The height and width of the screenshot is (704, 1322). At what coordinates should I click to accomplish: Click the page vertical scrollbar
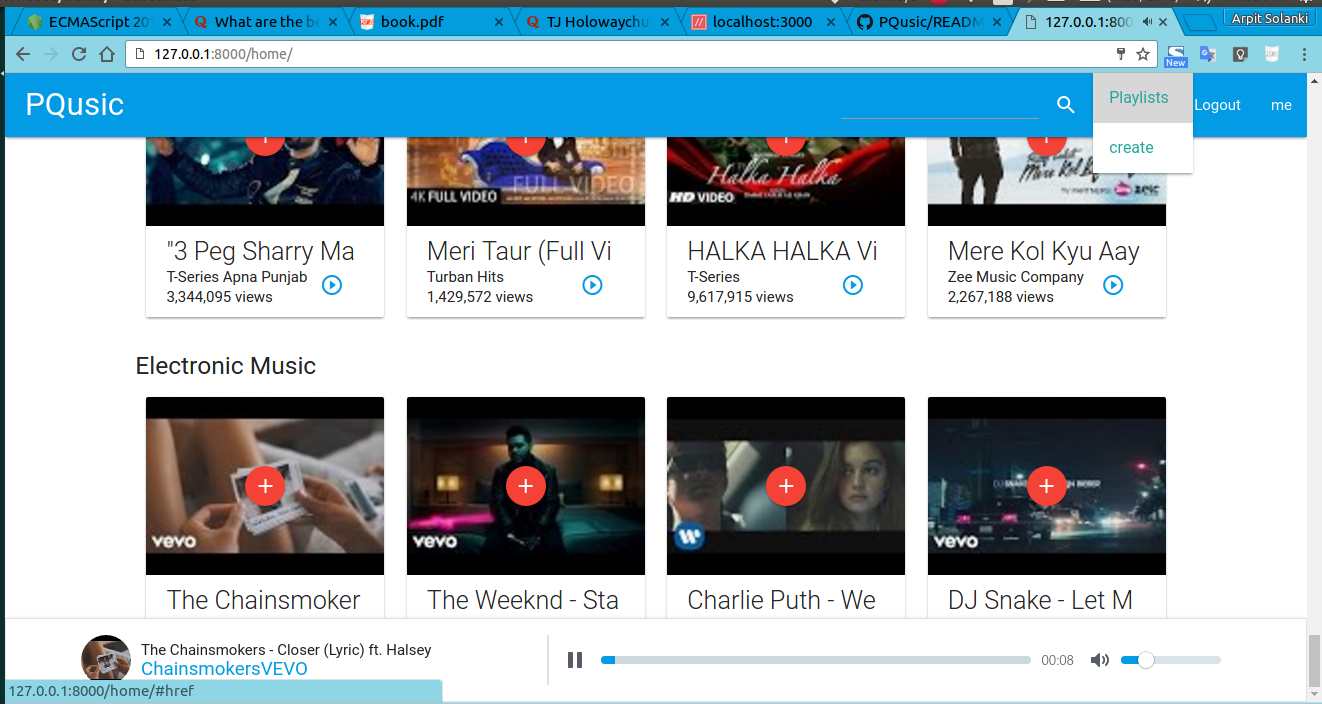coord(1314,661)
